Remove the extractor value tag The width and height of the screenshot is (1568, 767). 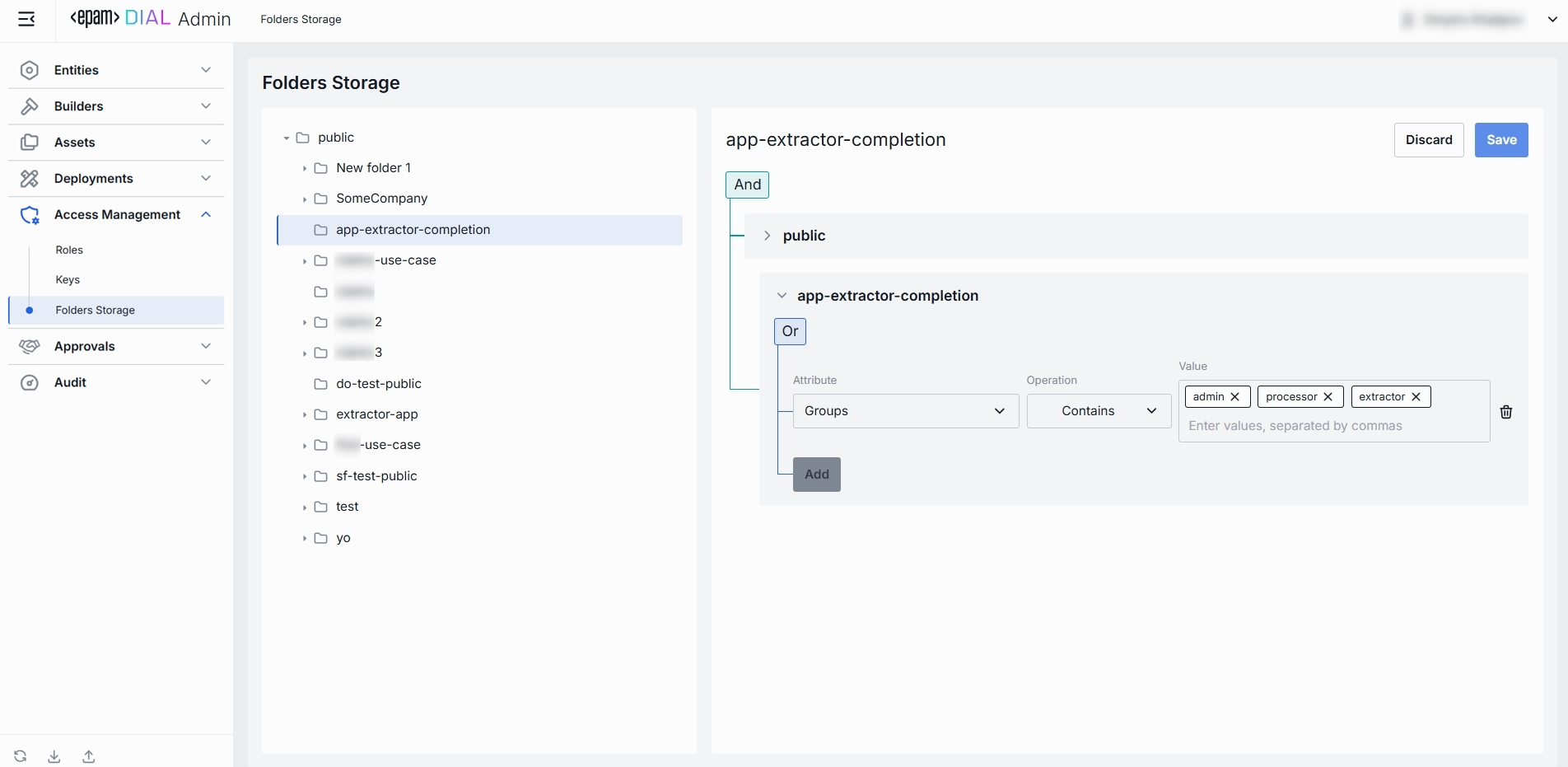pyautogui.click(x=1416, y=397)
